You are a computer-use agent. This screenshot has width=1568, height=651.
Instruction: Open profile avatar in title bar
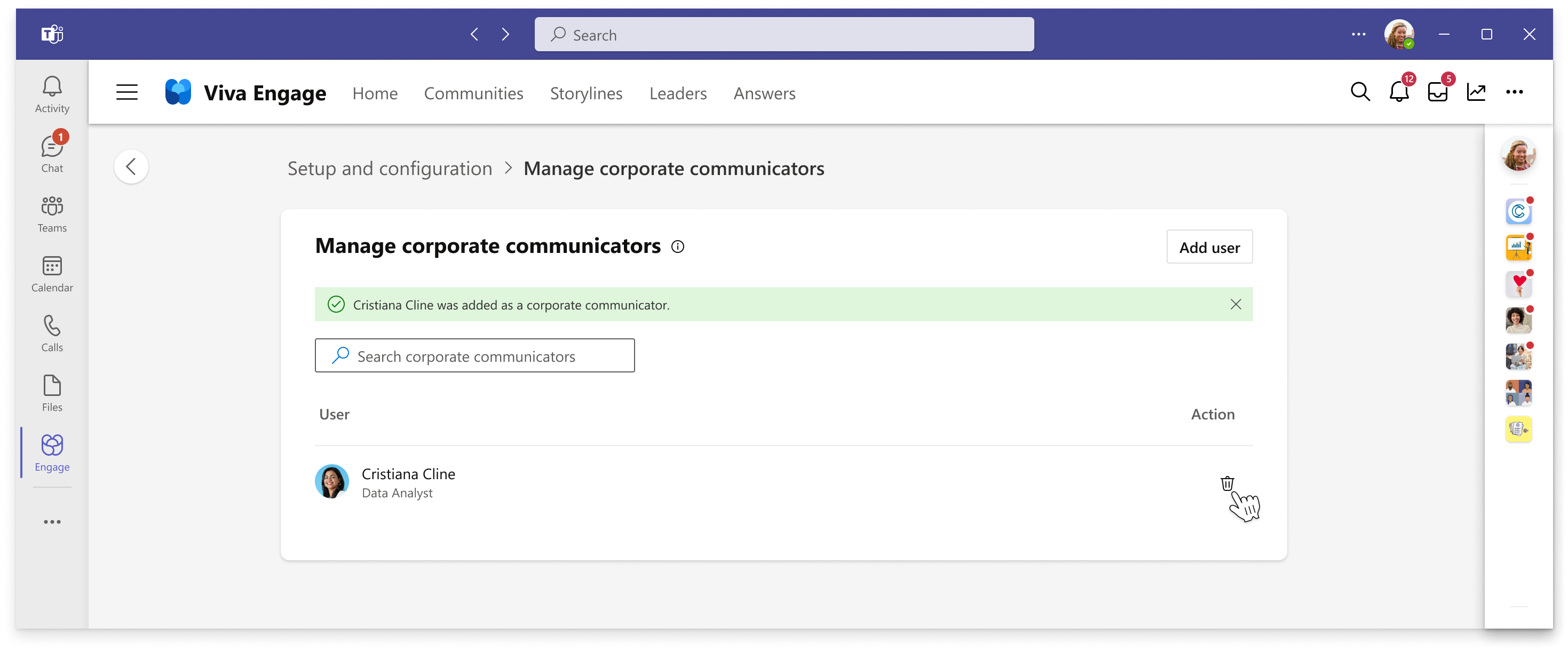pos(1399,34)
